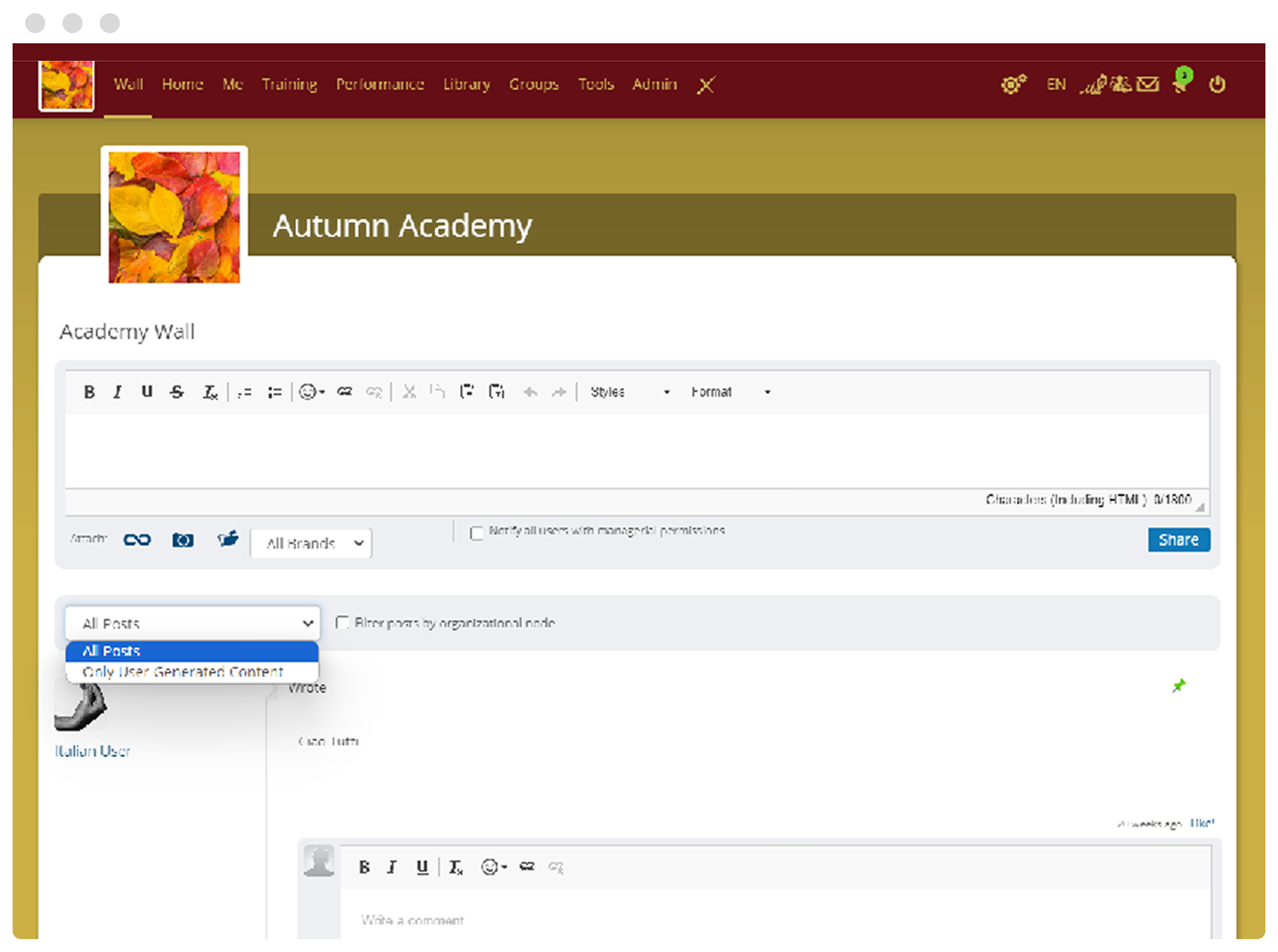Click the users group icon in top bar

coord(1121,85)
